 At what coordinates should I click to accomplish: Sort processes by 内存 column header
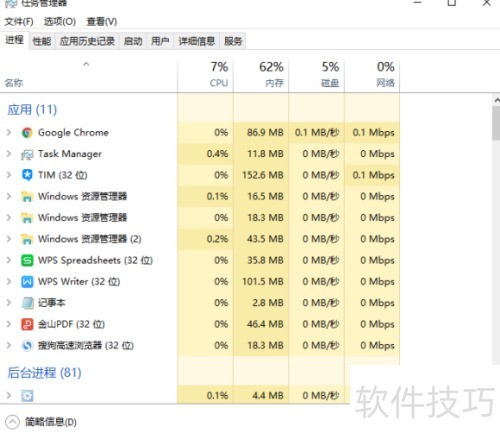[x=261, y=75]
